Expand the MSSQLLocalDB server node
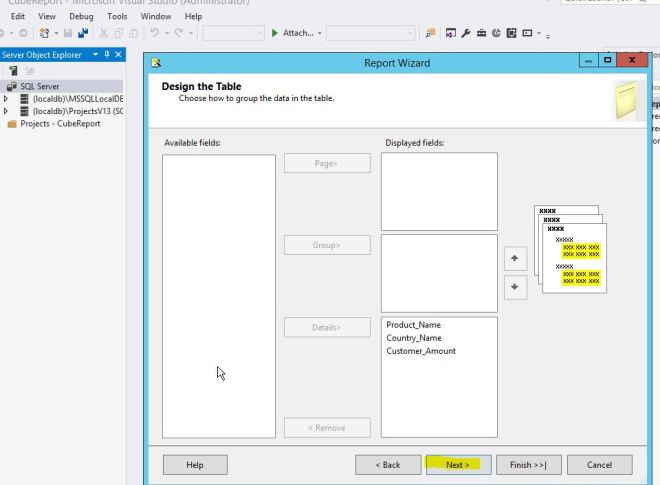This screenshot has height=485, width=660. (x=6, y=99)
